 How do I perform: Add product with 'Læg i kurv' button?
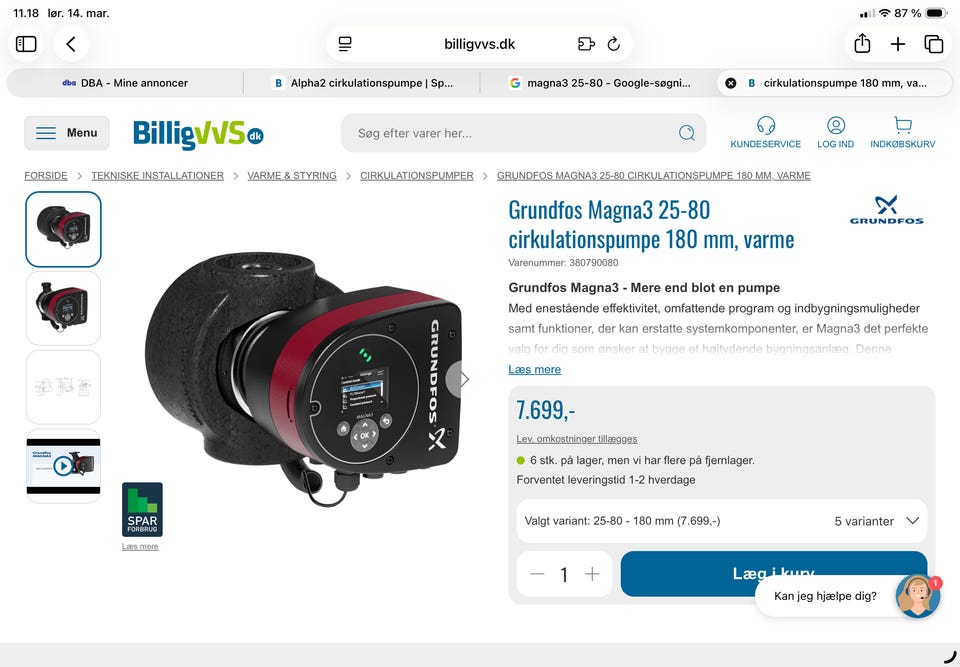pyautogui.click(x=774, y=574)
